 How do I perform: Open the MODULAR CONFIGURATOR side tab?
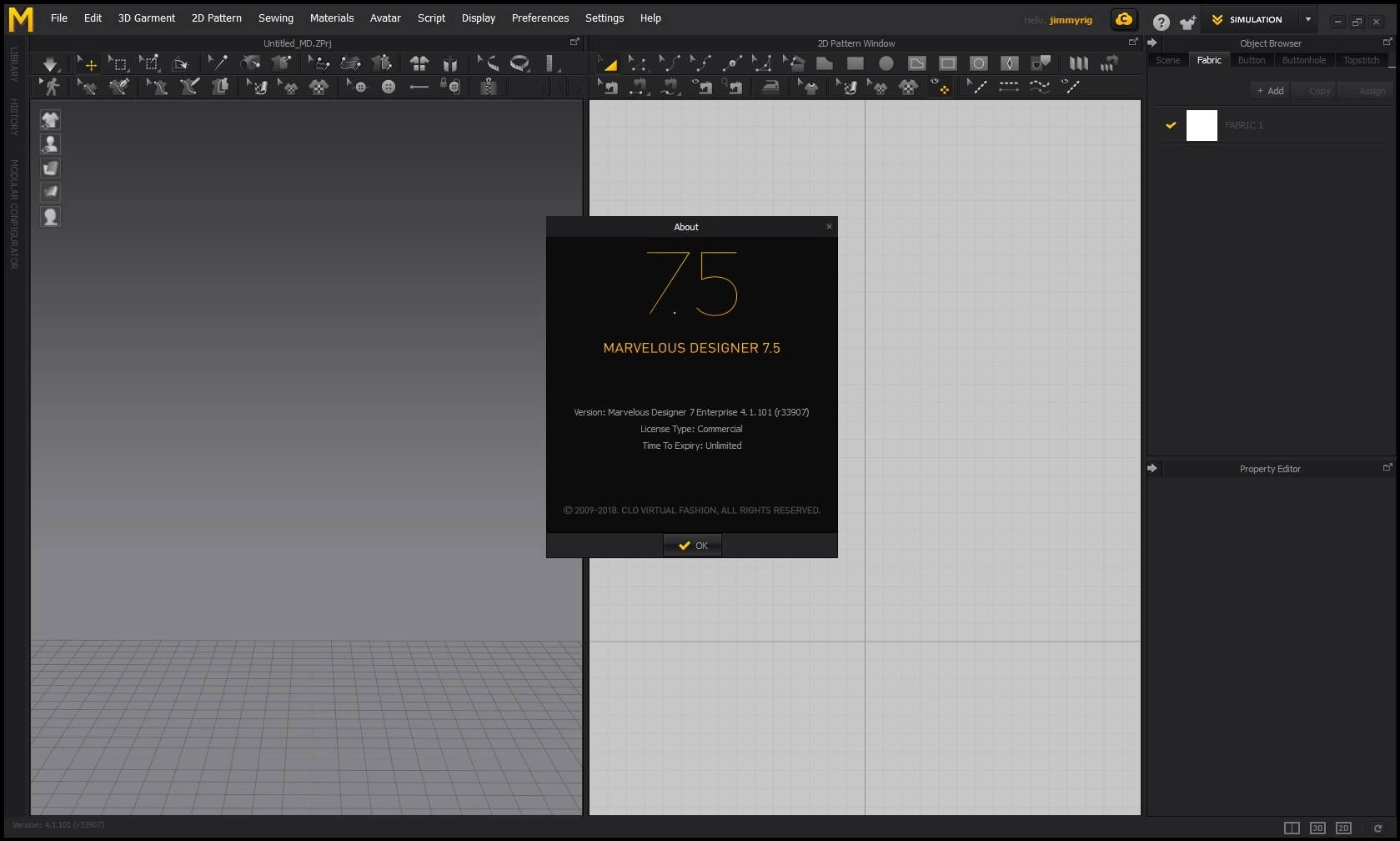tap(14, 214)
